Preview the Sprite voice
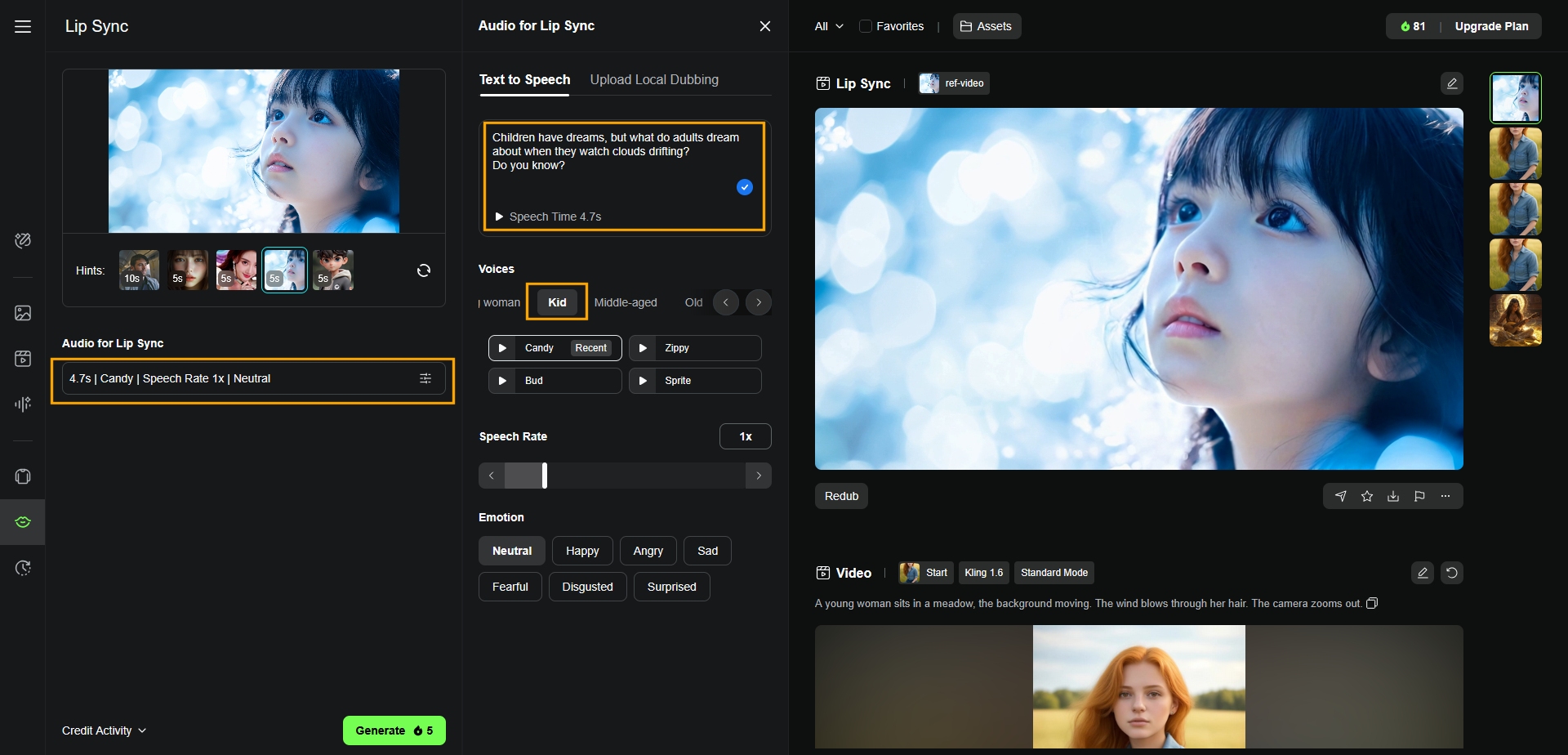Image resolution: width=1568 pixels, height=755 pixels. pos(643,381)
